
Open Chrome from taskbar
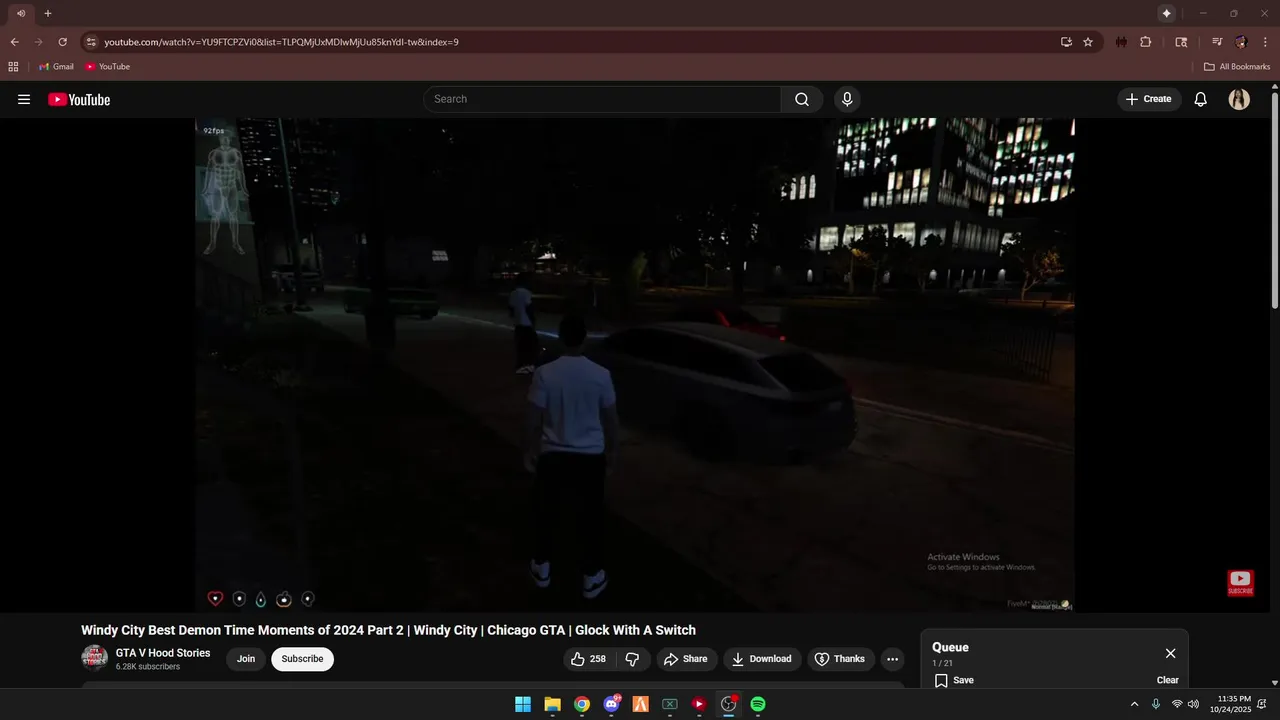click(582, 704)
